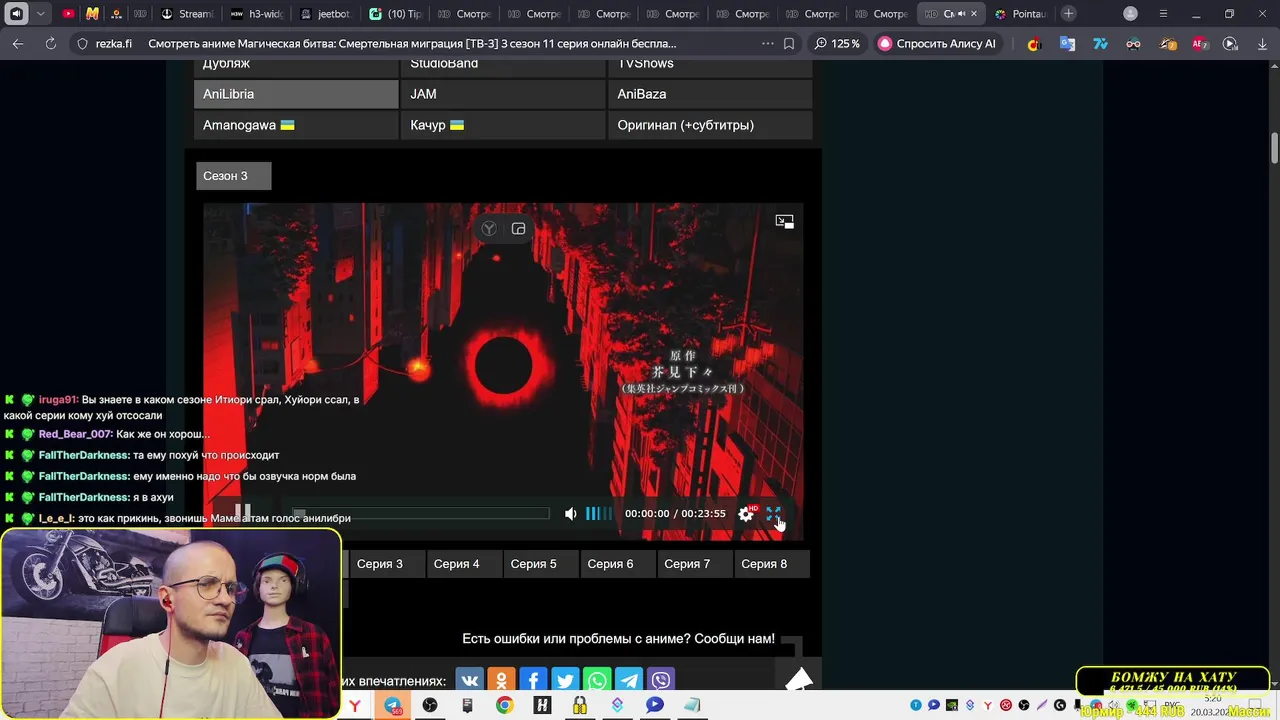Reload the rezka.fi page
This screenshot has height=720, width=1280.
click(51, 44)
